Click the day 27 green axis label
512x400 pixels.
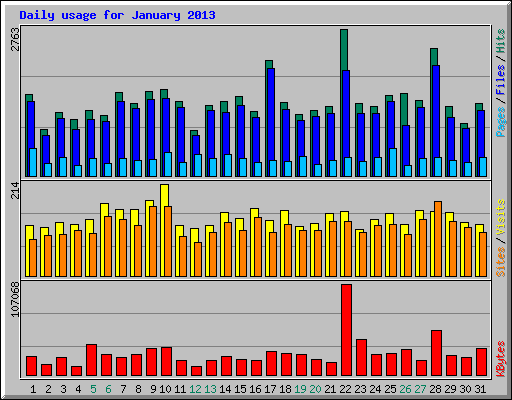tap(420, 389)
